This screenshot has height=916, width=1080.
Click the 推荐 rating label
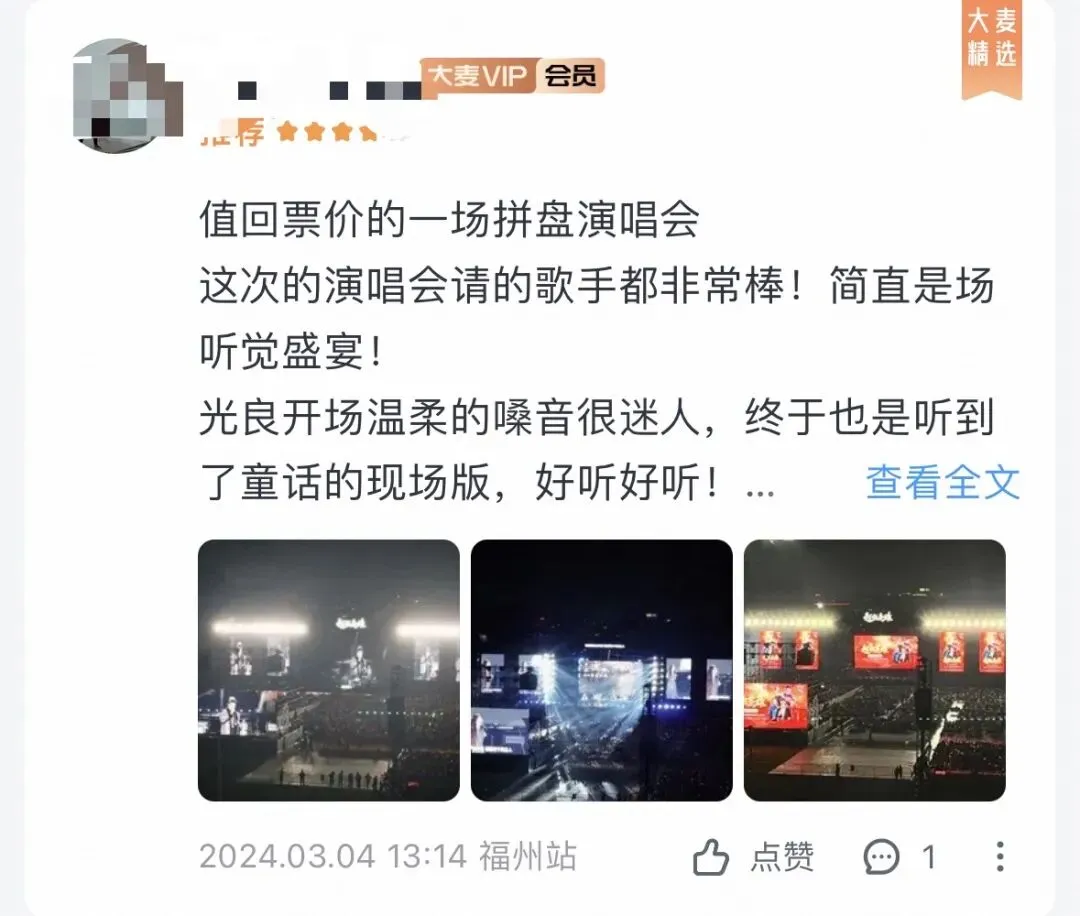(x=233, y=131)
